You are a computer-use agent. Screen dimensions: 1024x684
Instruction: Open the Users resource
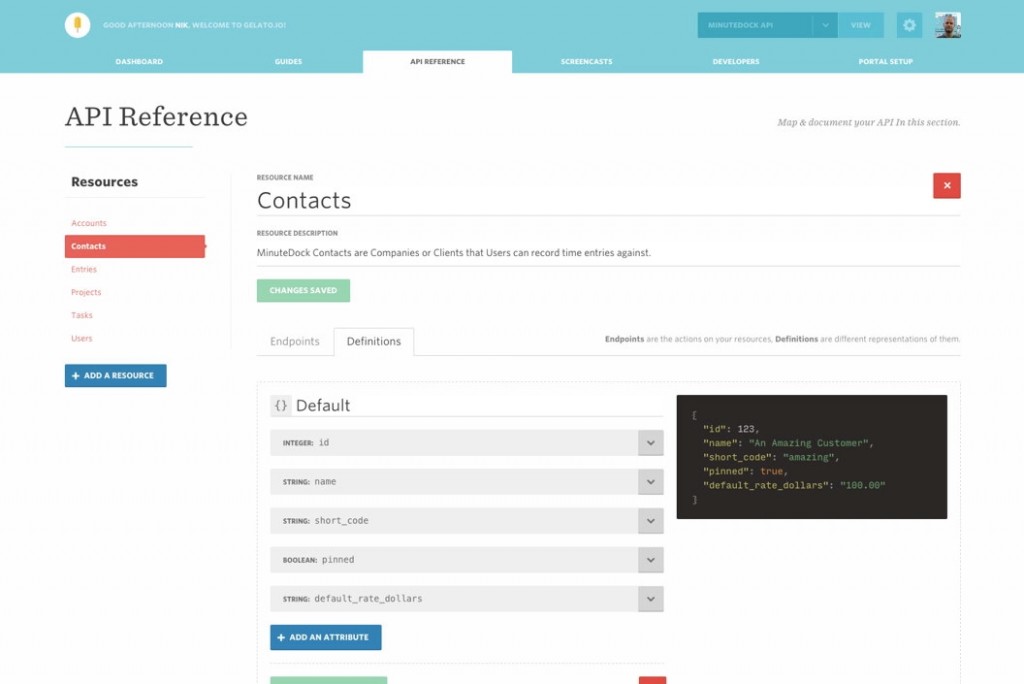coord(82,338)
